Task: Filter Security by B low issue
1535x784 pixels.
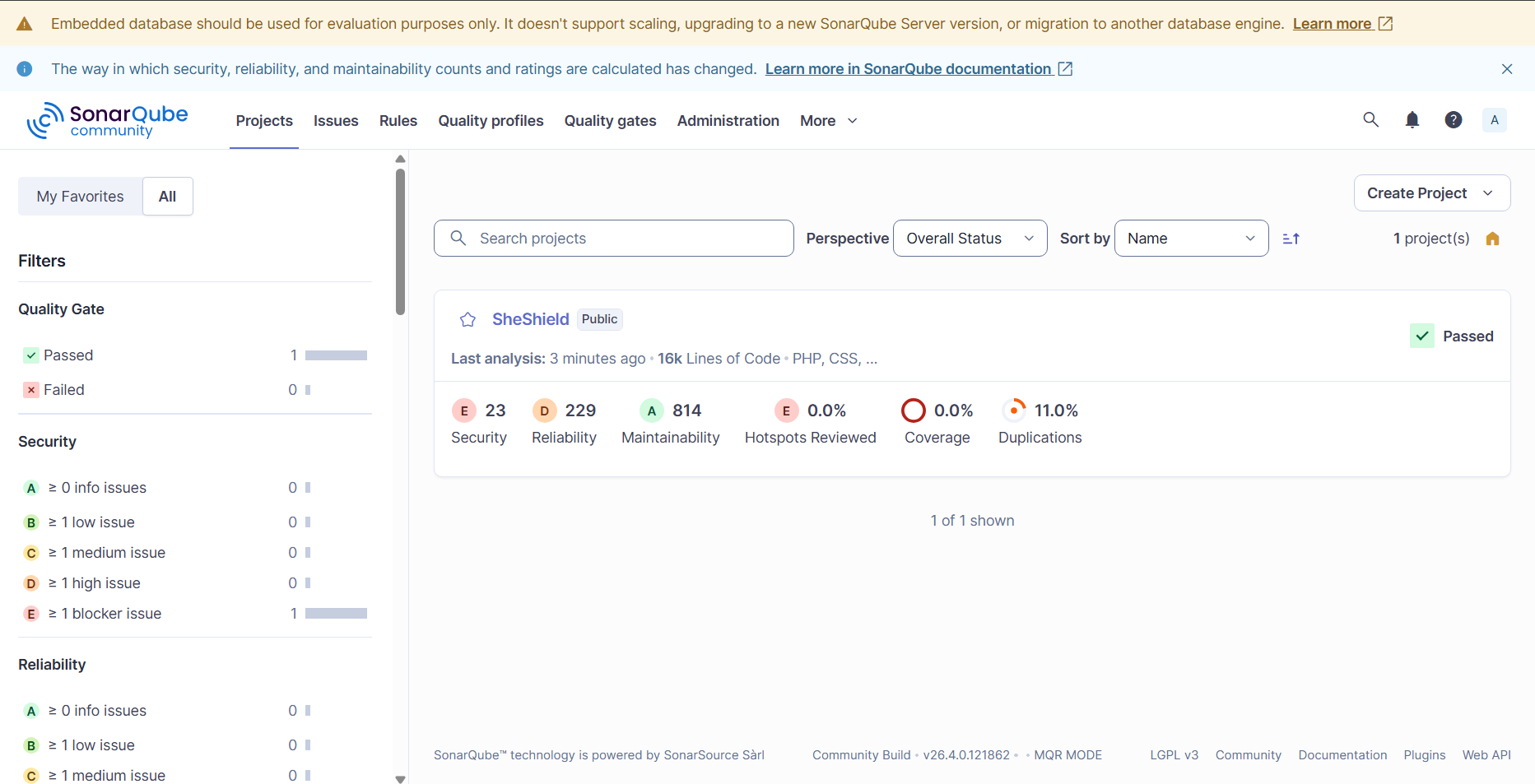Action: (195, 522)
